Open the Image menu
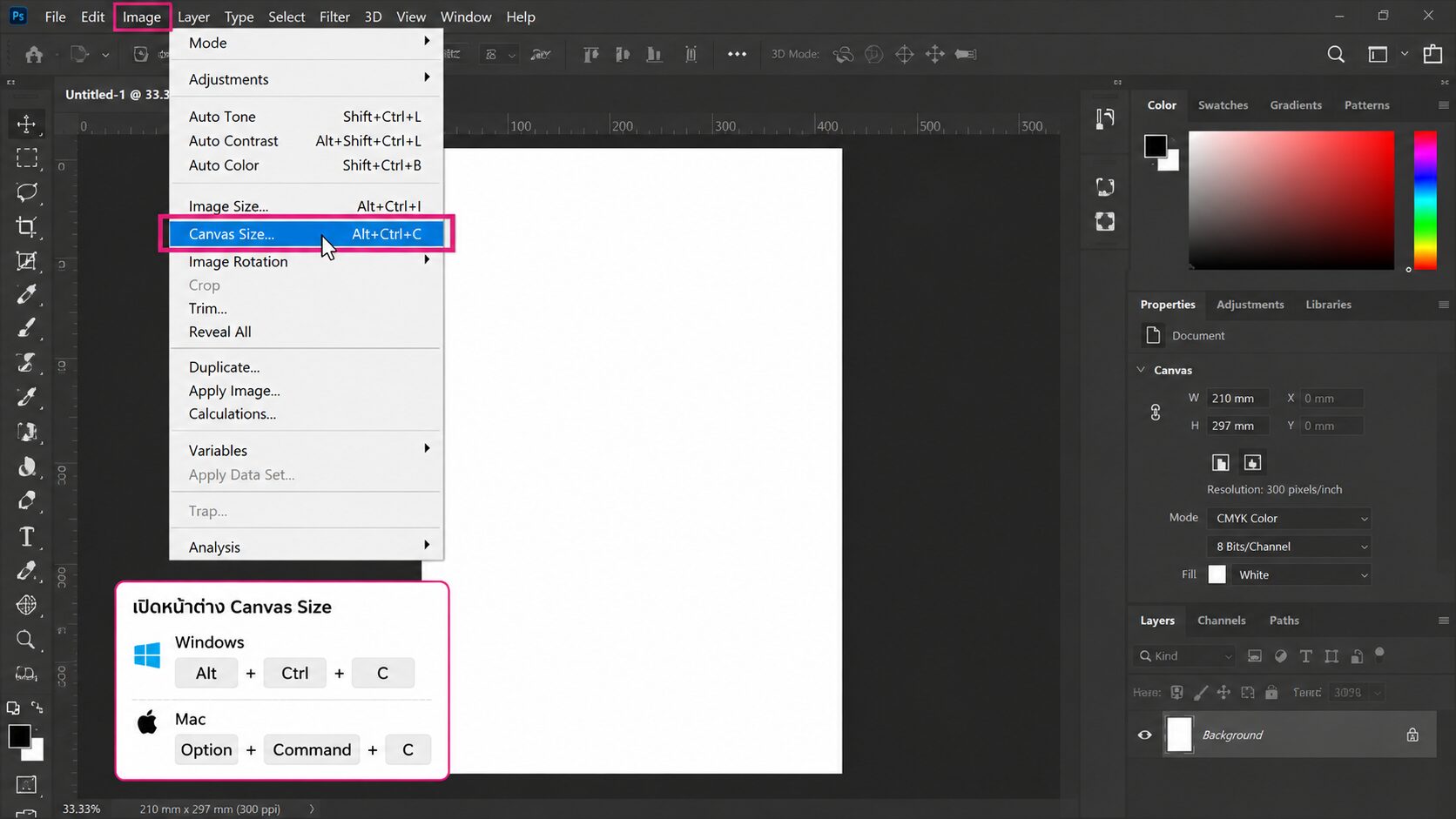 point(142,17)
